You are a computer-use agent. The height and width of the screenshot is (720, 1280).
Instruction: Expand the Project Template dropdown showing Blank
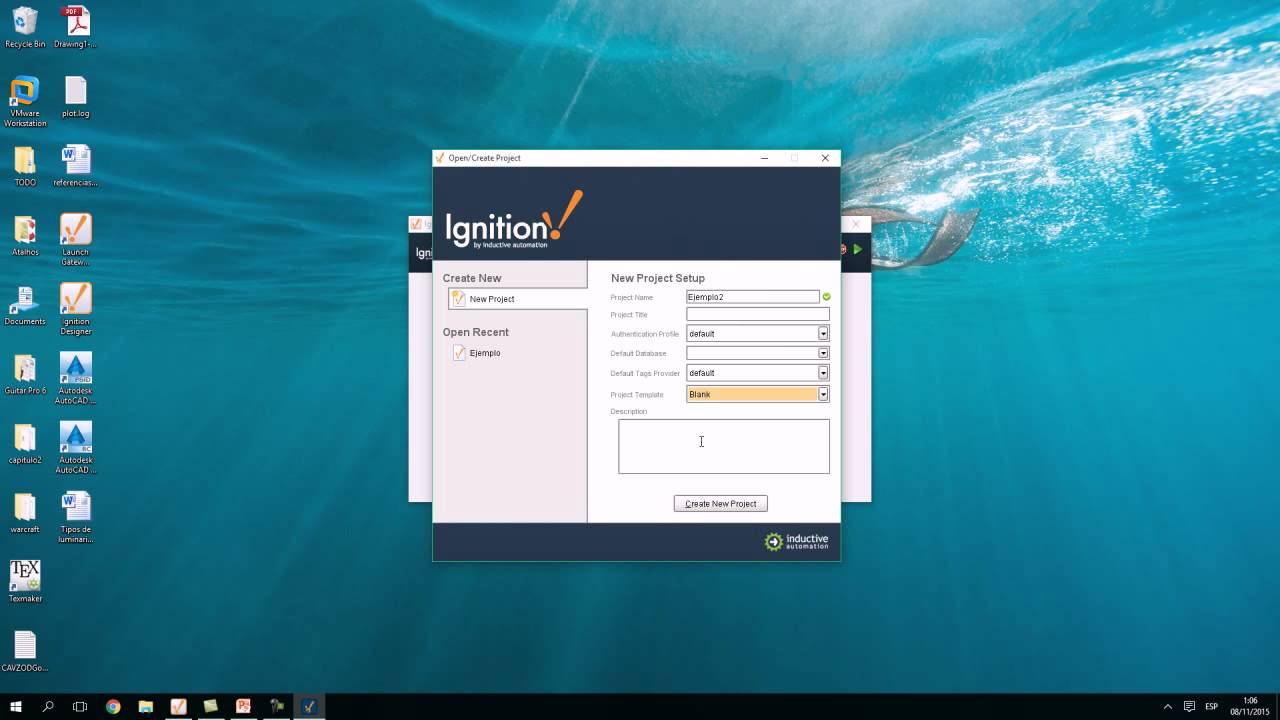coord(823,394)
